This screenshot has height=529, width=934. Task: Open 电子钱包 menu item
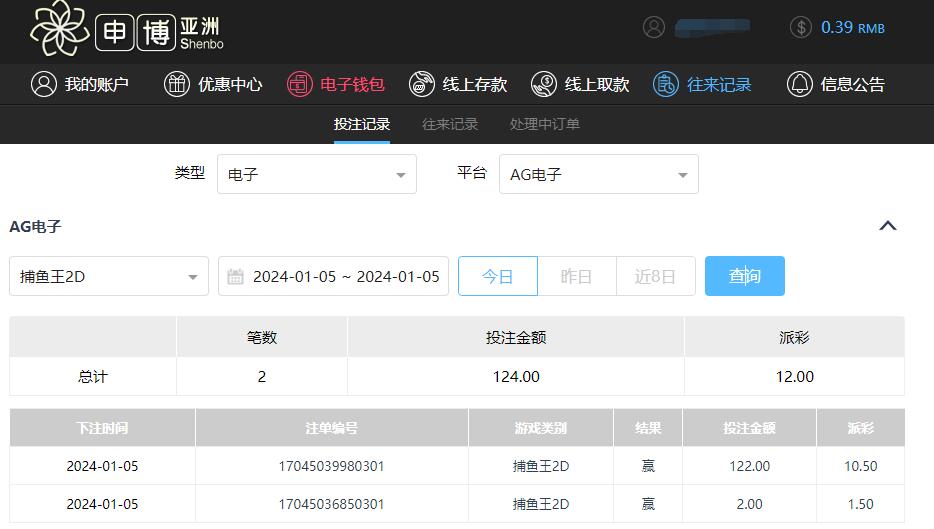[x=336, y=84]
